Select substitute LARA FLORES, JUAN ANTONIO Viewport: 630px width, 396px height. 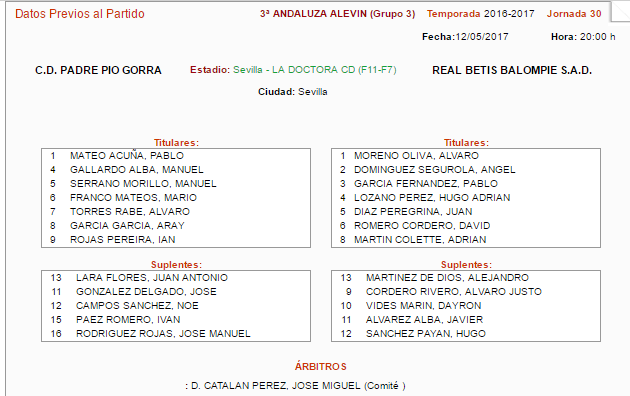pyautogui.click(x=152, y=278)
